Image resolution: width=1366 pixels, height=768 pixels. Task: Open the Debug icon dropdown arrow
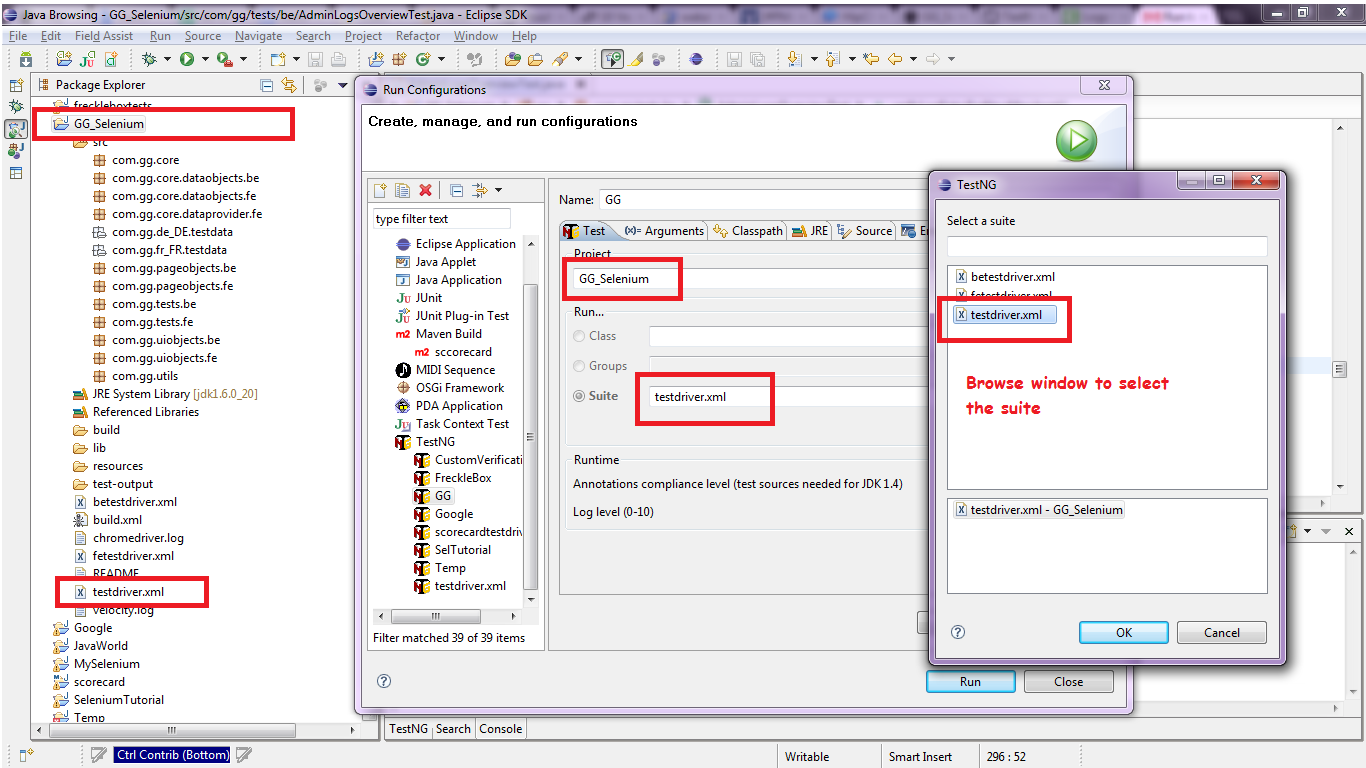point(167,60)
